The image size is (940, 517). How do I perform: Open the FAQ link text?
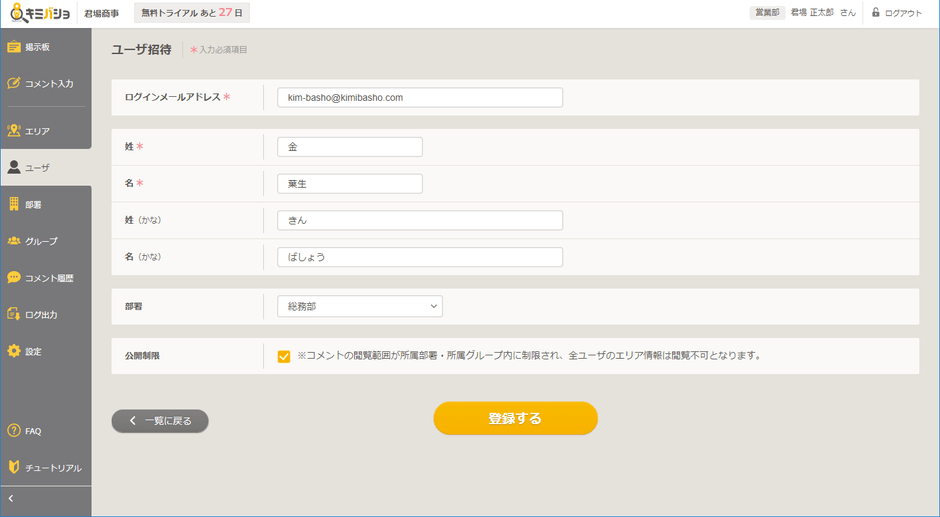pyautogui.click(x=33, y=431)
